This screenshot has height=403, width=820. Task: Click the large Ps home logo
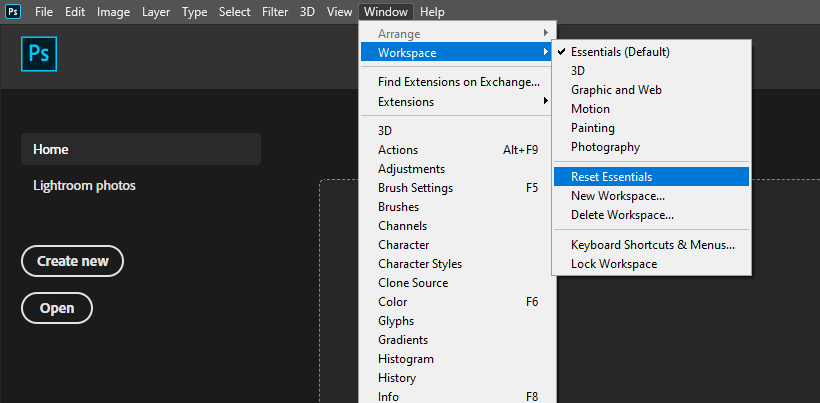coord(39,54)
